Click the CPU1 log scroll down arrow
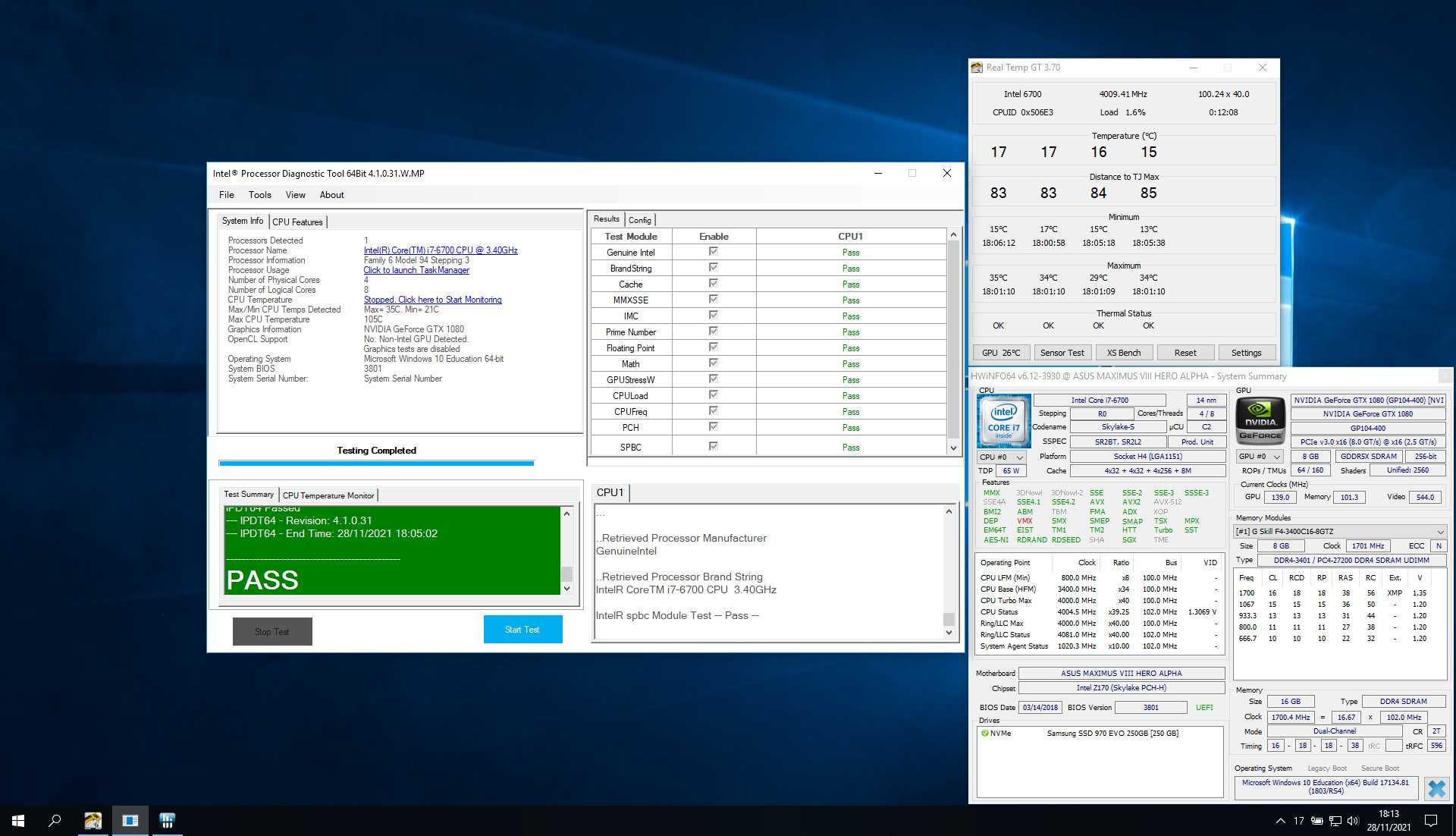The height and width of the screenshot is (836, 1456). [949, 632]
